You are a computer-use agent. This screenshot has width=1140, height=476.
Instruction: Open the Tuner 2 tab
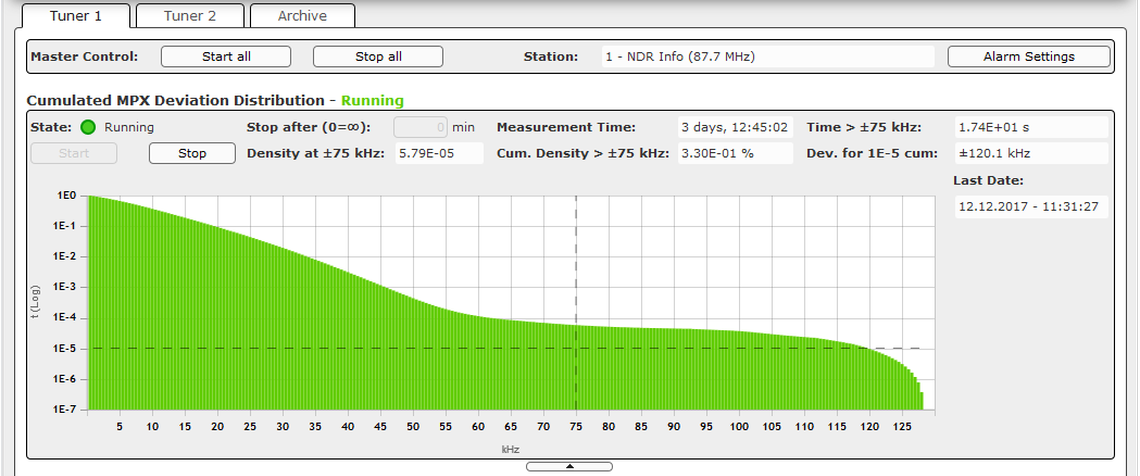coord(190,16)
